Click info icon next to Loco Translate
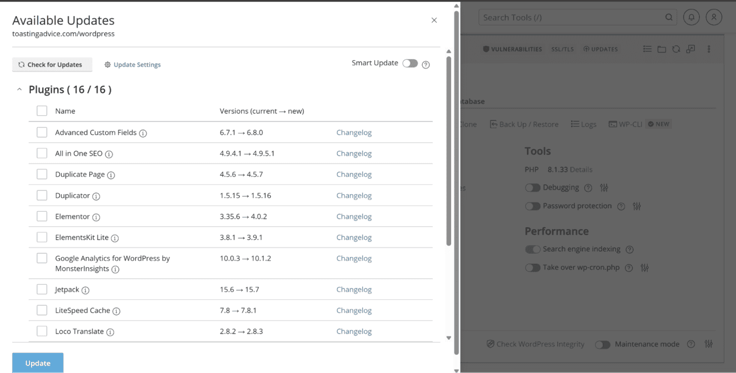Viewport: 736px width, 373px height. point(110,332)
